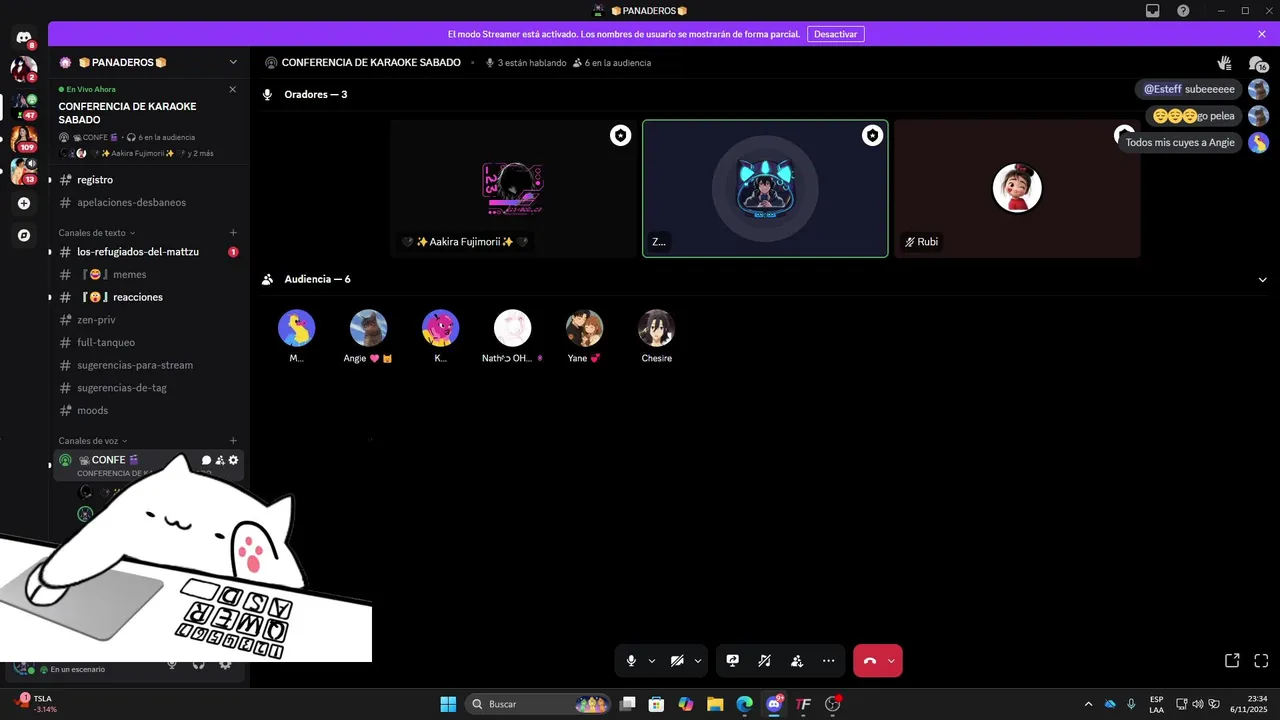
Task: Pop out the stage window
Action: tap(1232, 661)
